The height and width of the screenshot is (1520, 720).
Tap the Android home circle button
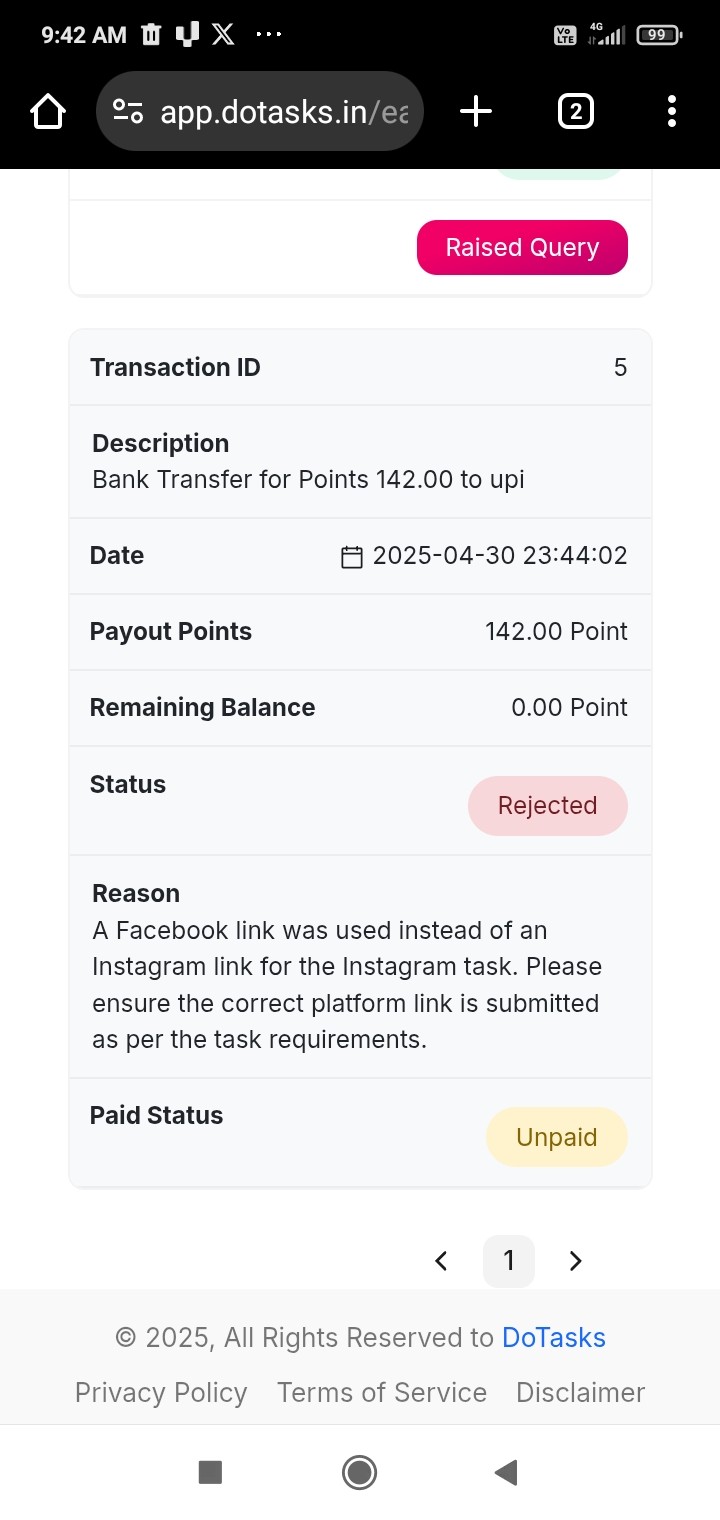click(359, 1472)
